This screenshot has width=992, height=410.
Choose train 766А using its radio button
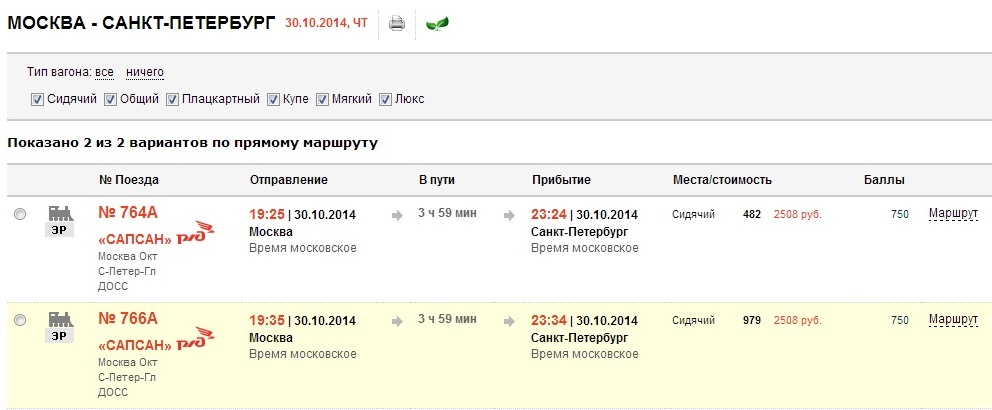coord(20,320)
